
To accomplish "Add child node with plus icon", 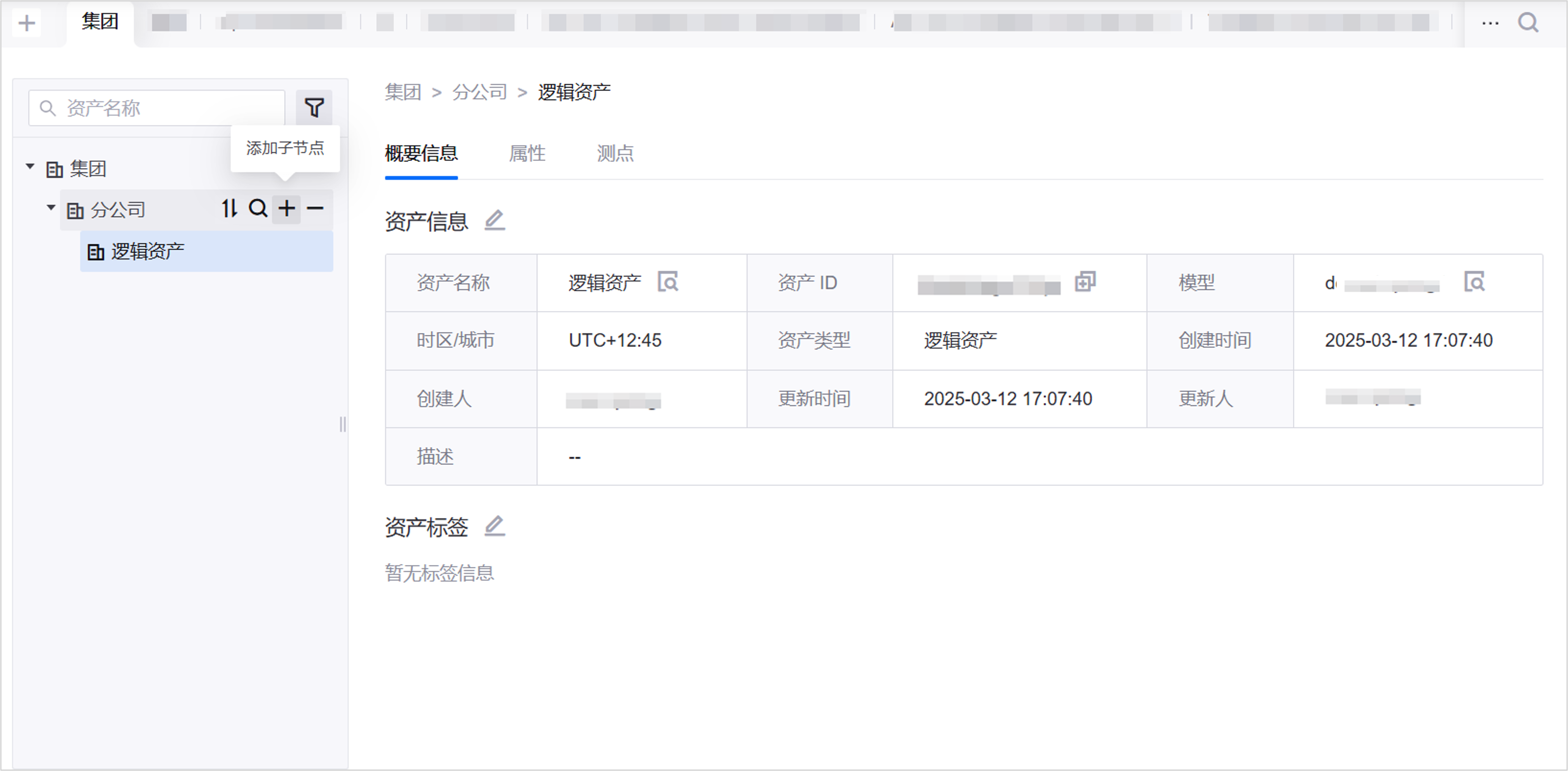I will coord(287,209).
